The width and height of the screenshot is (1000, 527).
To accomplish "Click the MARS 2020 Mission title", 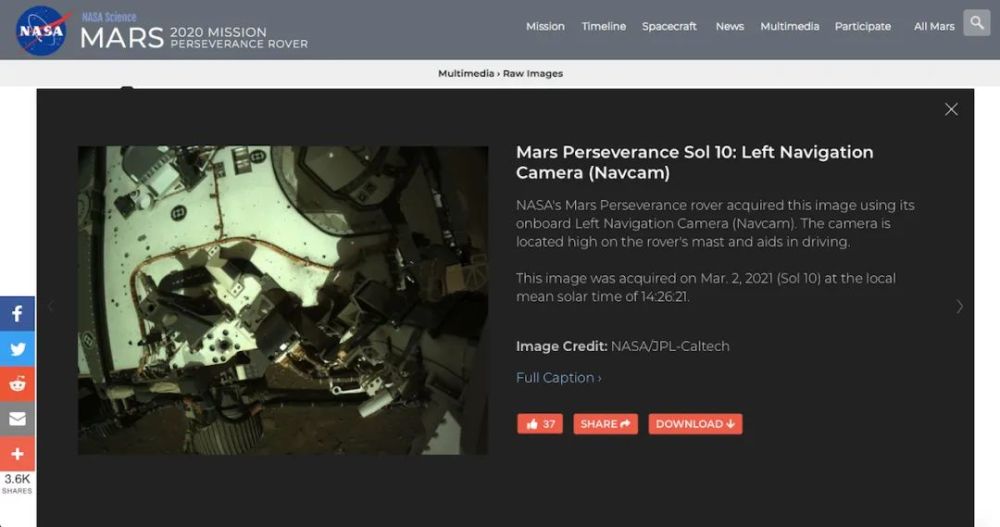I will point(194,38).
